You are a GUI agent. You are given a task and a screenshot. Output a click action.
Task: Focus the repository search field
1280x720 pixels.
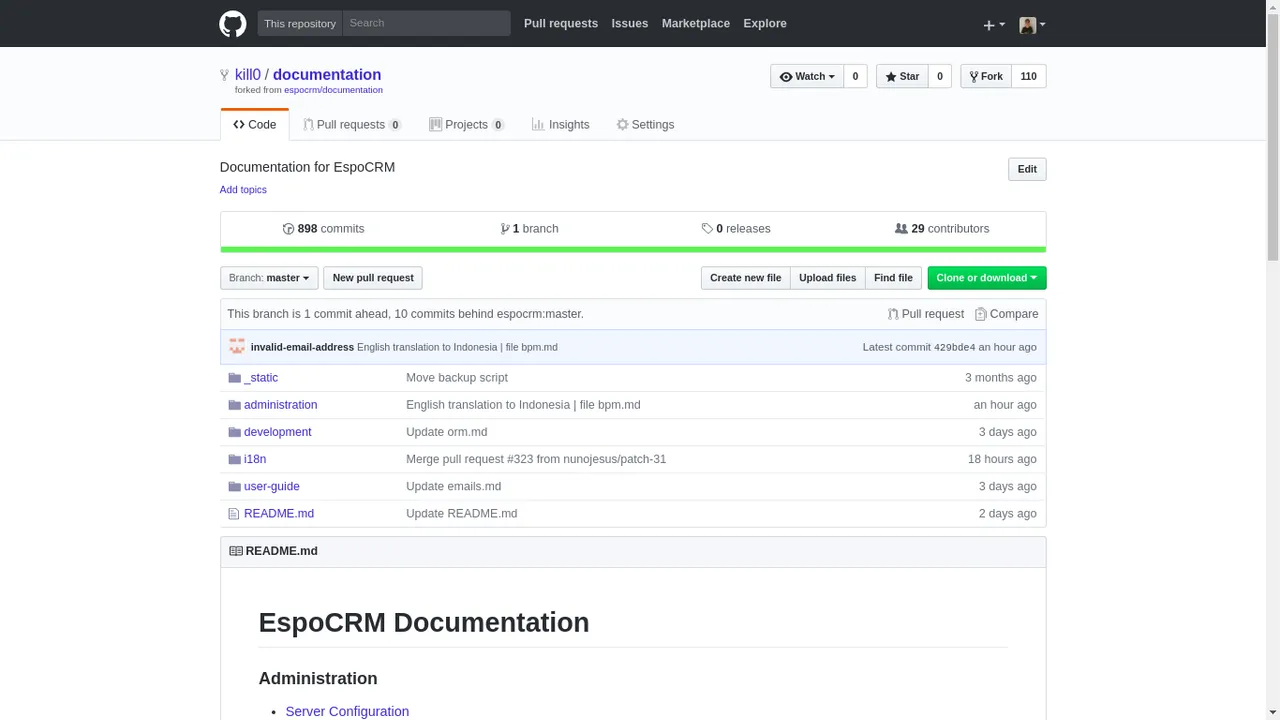pos(426,23)
